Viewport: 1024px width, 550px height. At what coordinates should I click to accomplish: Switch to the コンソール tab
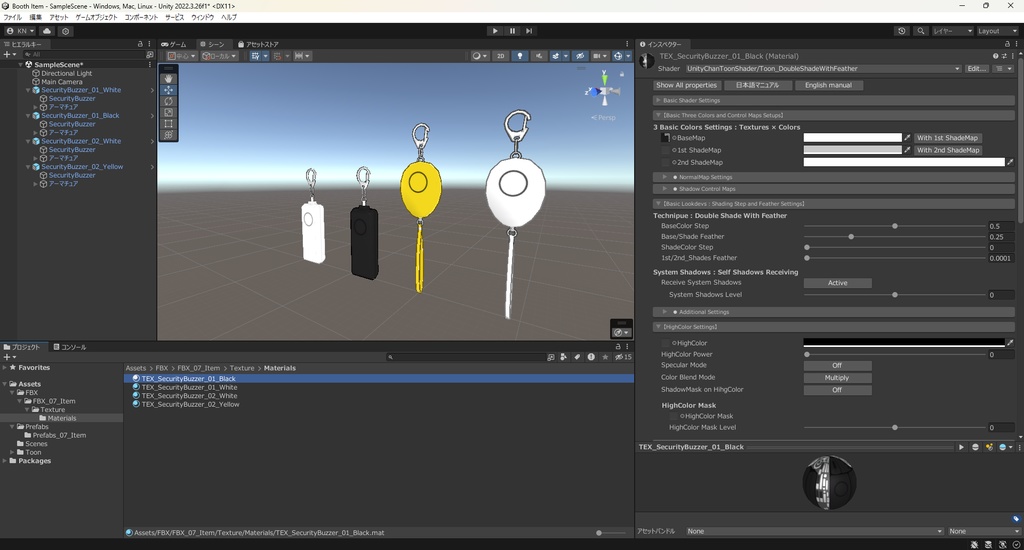coord(70,347)
